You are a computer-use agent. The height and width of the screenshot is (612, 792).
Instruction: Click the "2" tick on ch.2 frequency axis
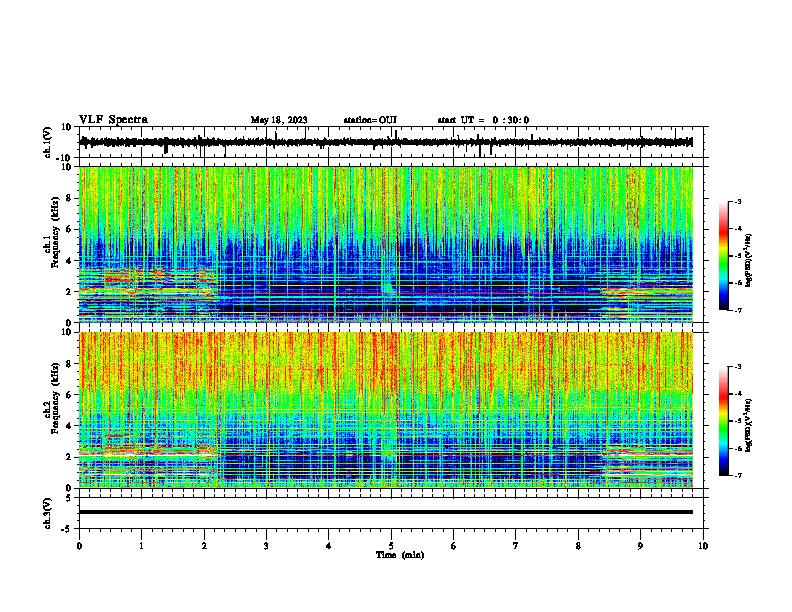click(x=69, y=457)
